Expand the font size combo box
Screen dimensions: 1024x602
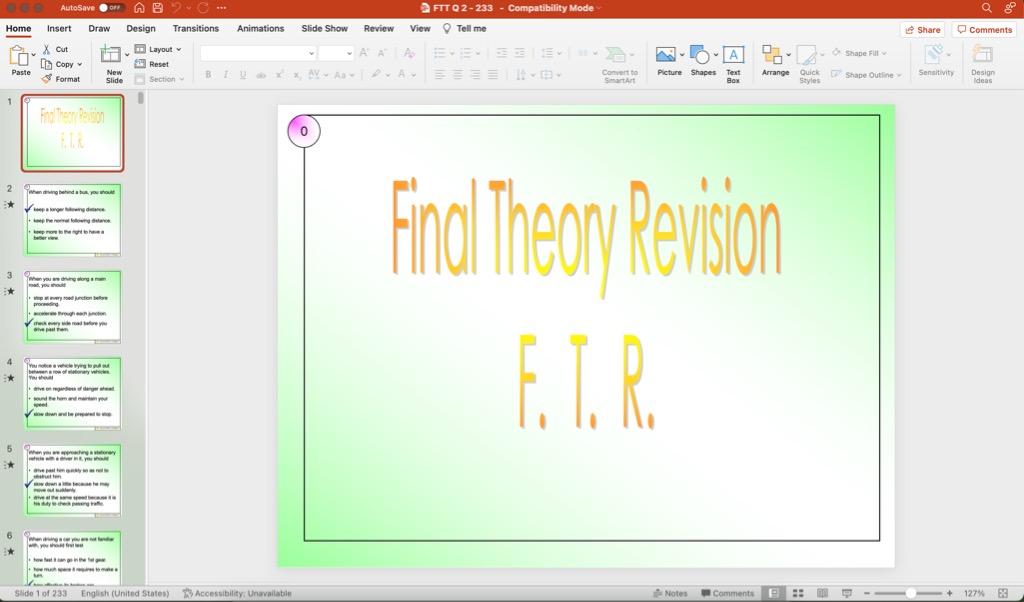pos(349,53)
